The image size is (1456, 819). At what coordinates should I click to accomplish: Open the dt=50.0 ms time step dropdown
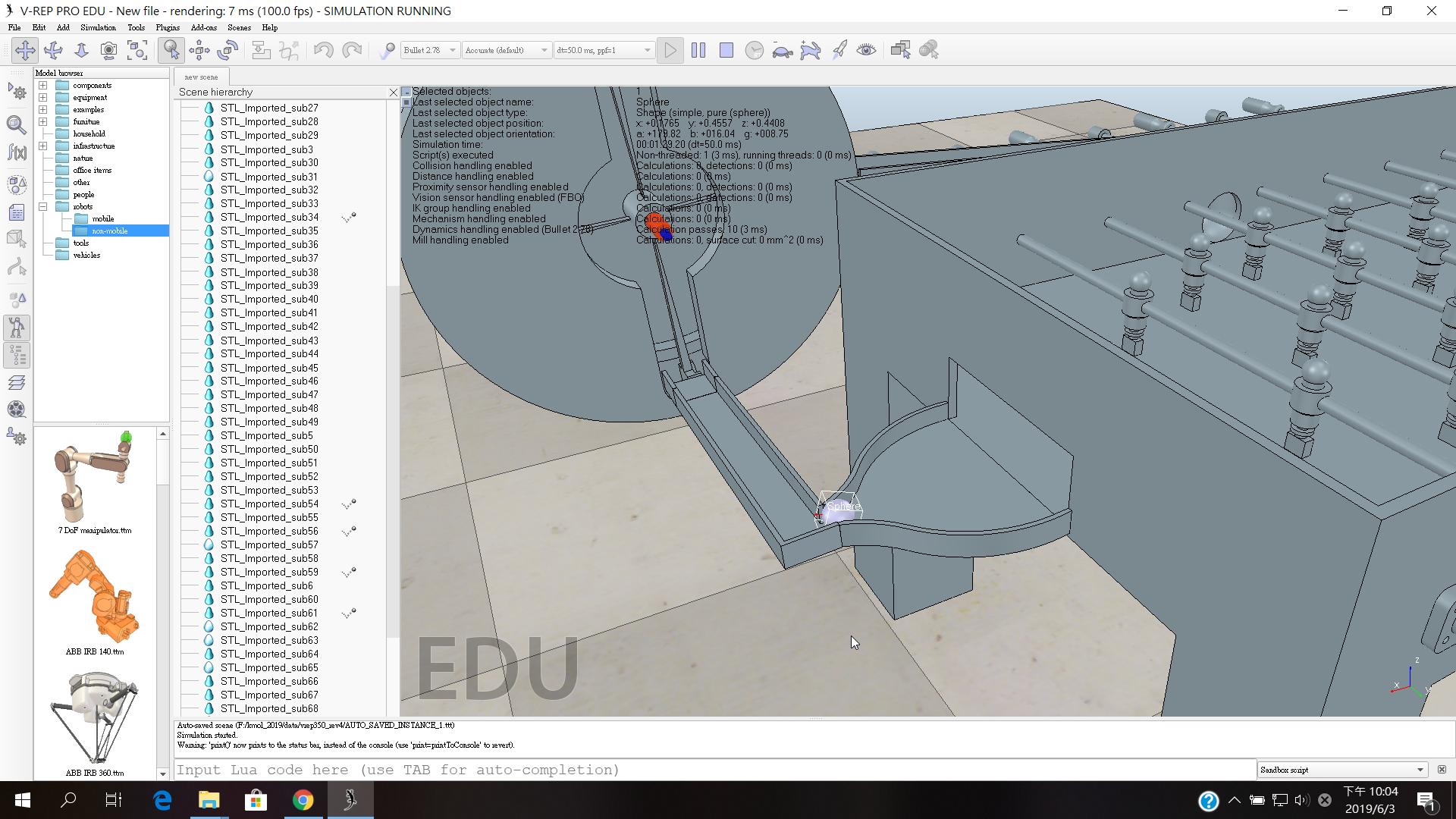tap(604, 50)
